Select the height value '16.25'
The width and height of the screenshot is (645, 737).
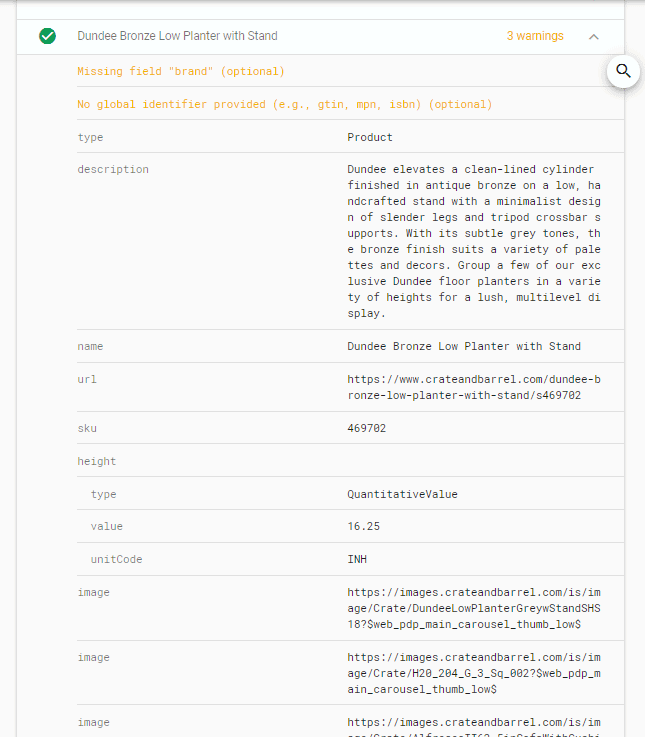point(363,526)
